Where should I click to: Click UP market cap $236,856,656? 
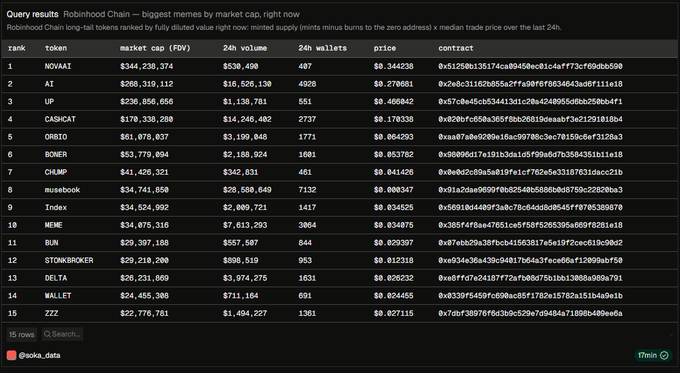tap(147, 101)
